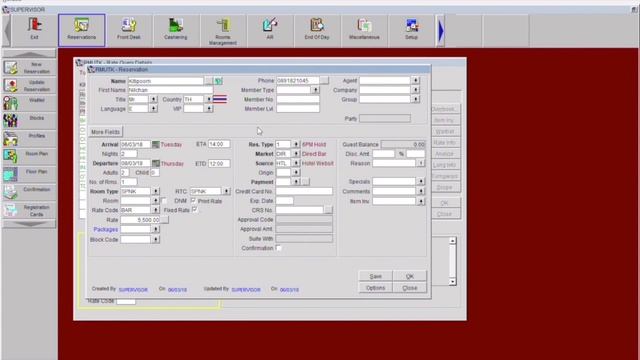Screen dimensions: 640x360
Task: Click the ETA time field
Action: coord(219,144)
